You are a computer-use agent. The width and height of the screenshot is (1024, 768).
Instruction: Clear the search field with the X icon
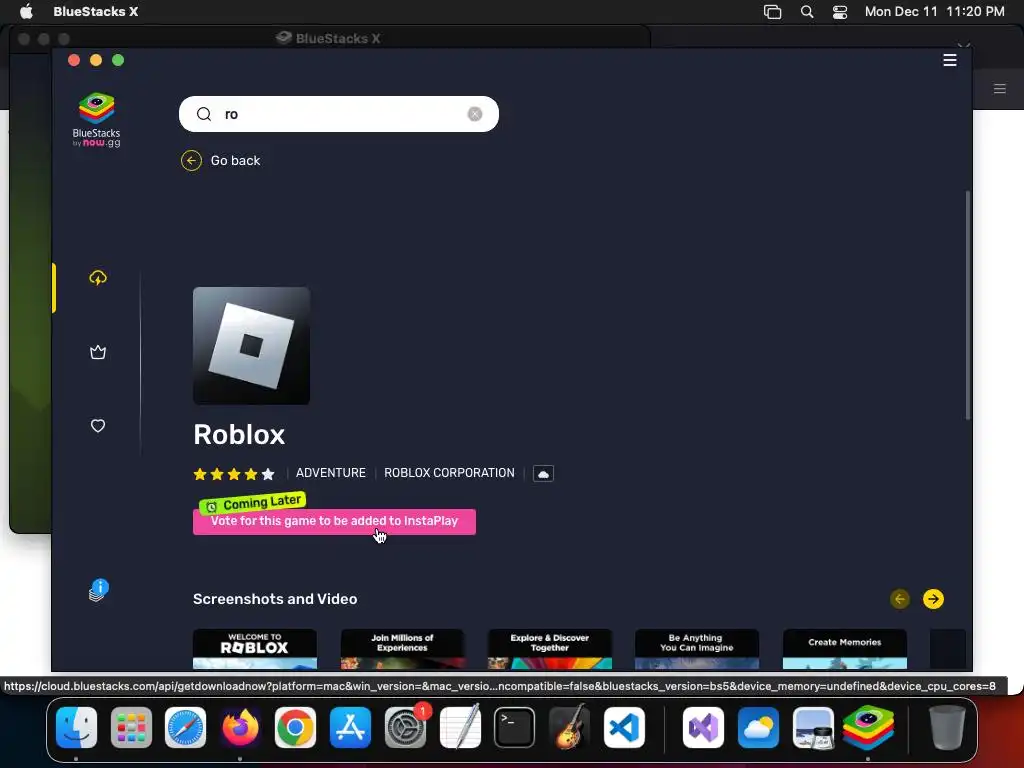coord(475,114)
